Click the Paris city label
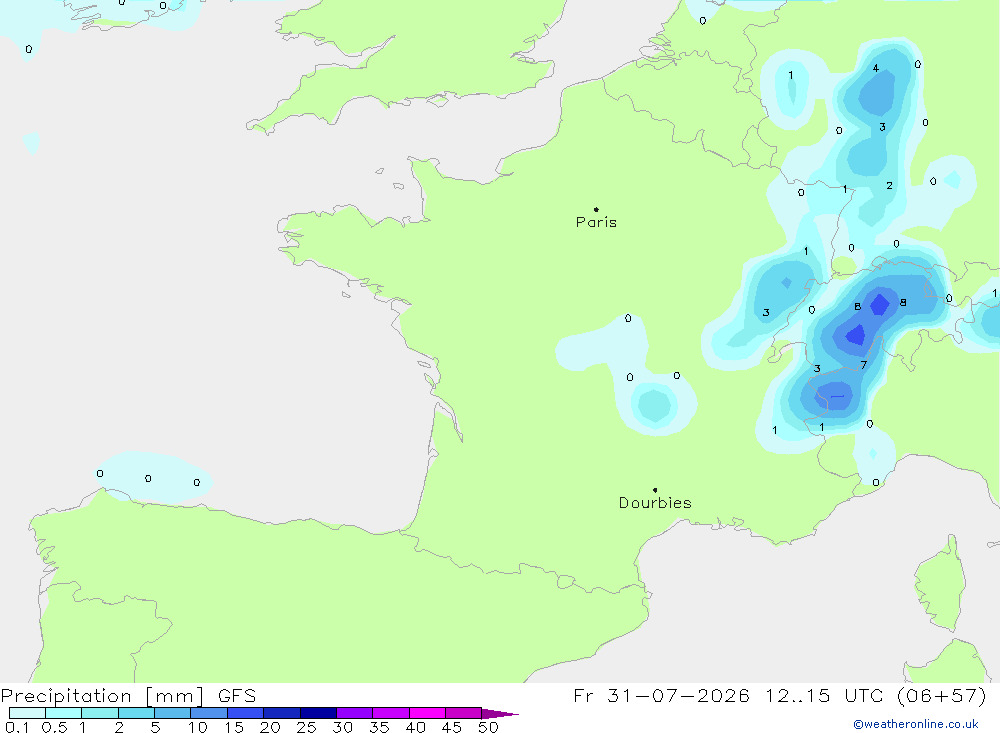This screenshot has height=733, width=1000. pos(596,222)
